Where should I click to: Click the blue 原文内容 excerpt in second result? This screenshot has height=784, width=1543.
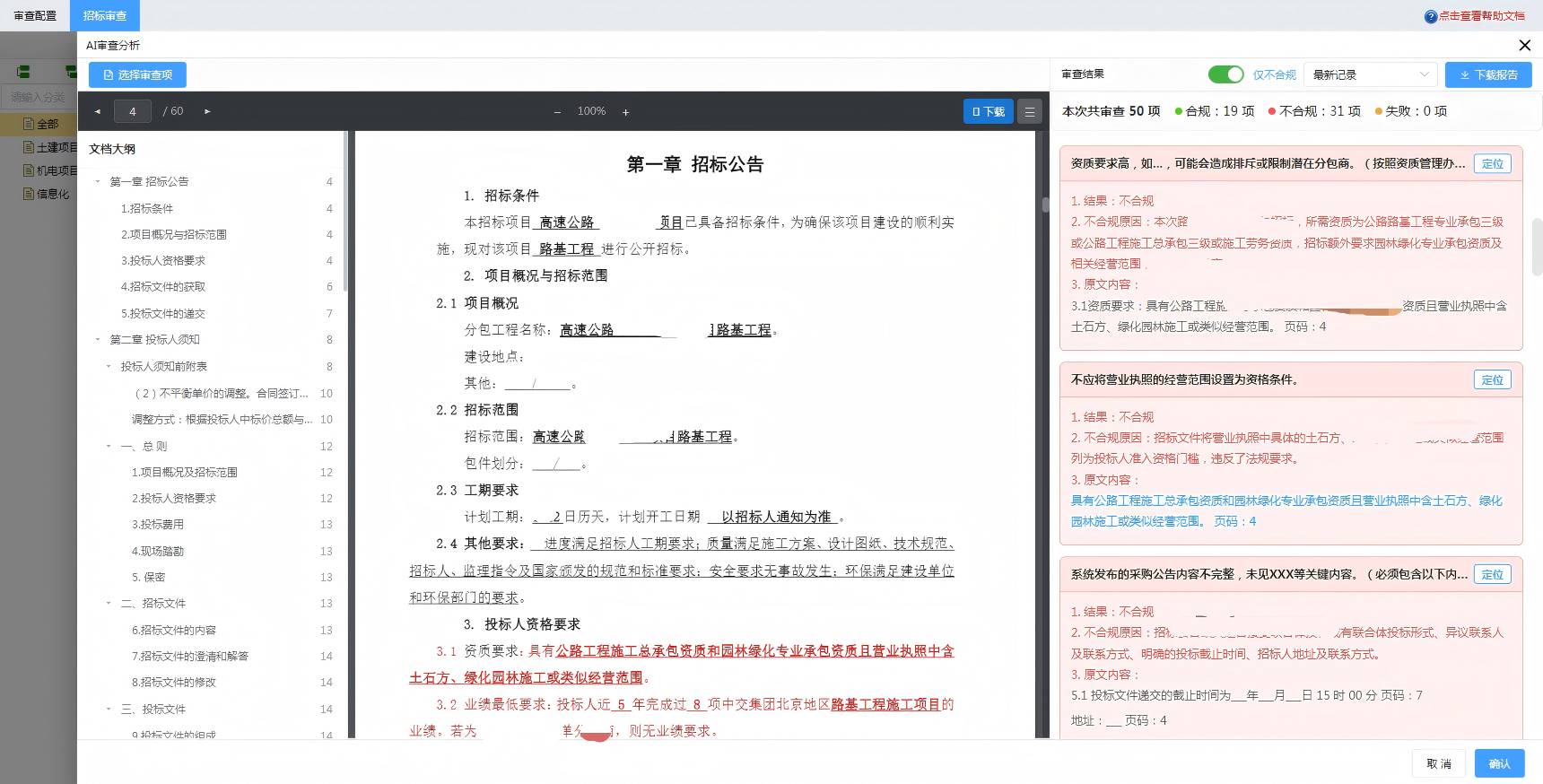point(1286,511)
